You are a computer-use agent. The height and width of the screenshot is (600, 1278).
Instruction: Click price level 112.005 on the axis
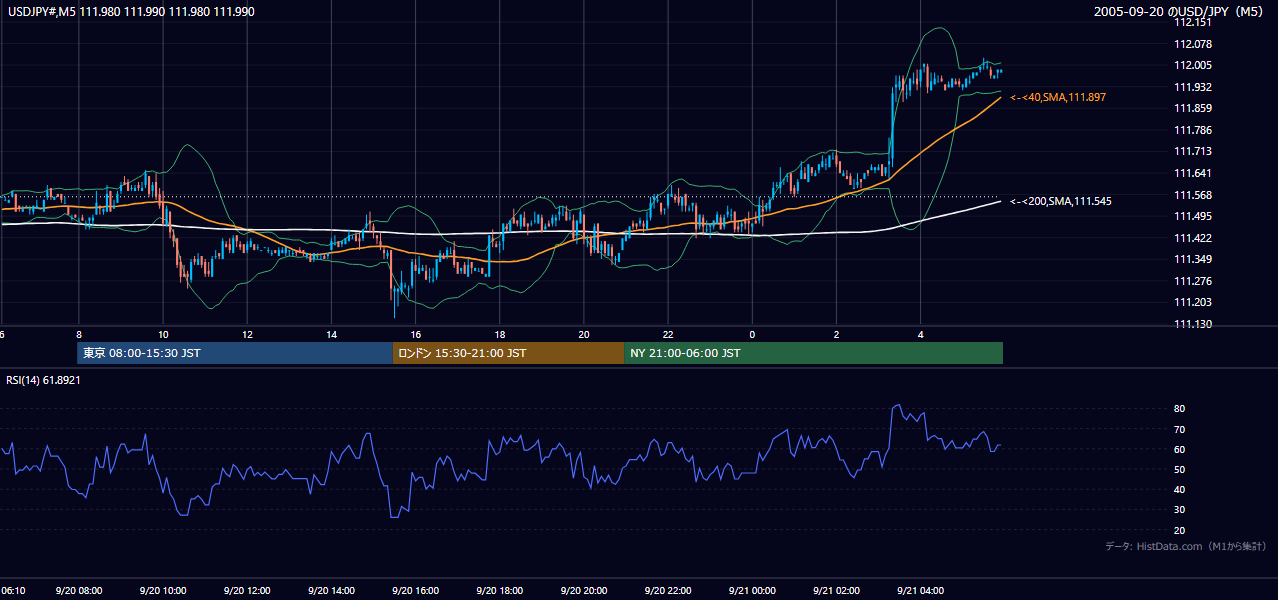click(x=1193, y=65)
